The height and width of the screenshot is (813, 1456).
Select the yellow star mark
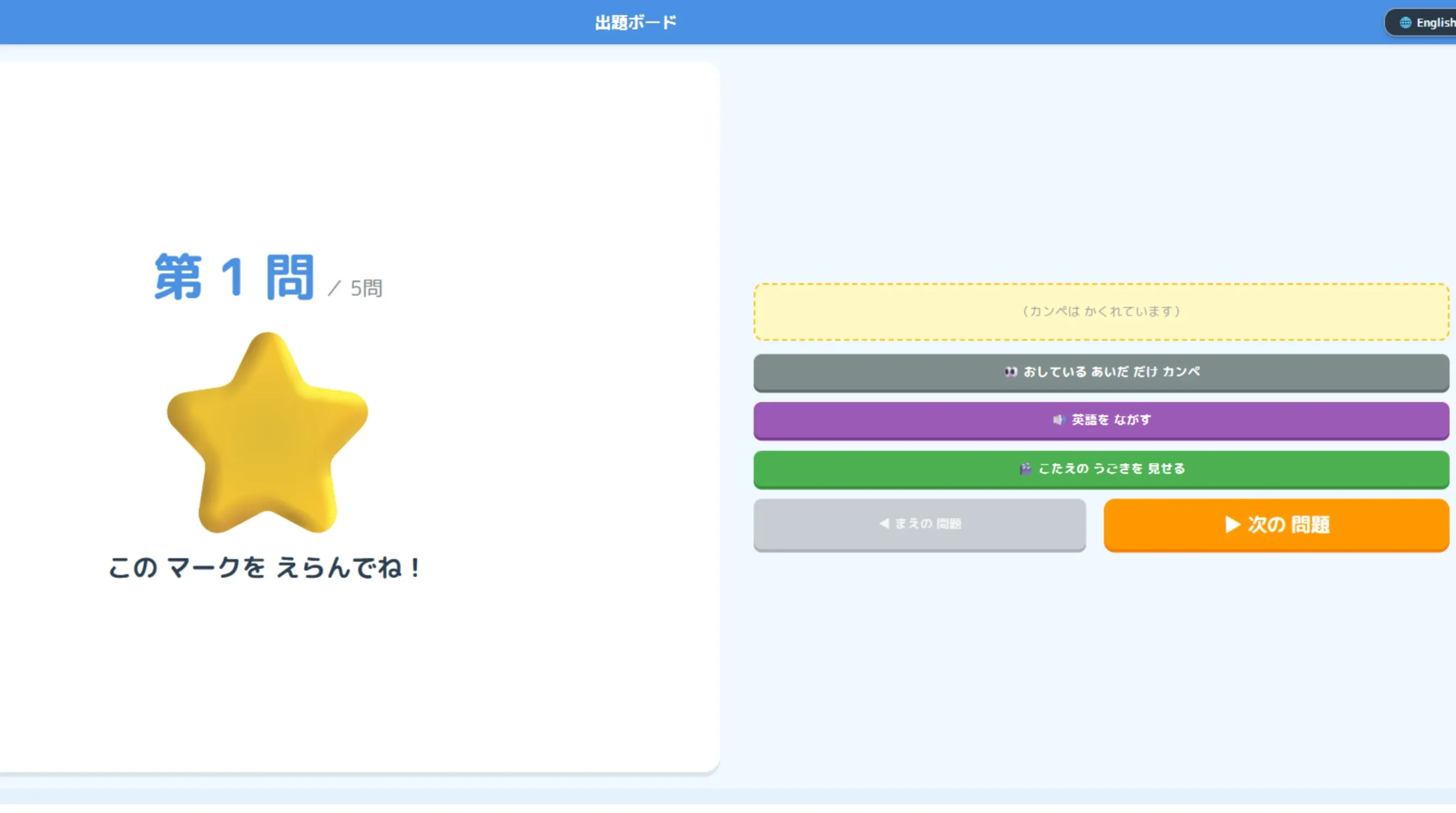[267, 434]
